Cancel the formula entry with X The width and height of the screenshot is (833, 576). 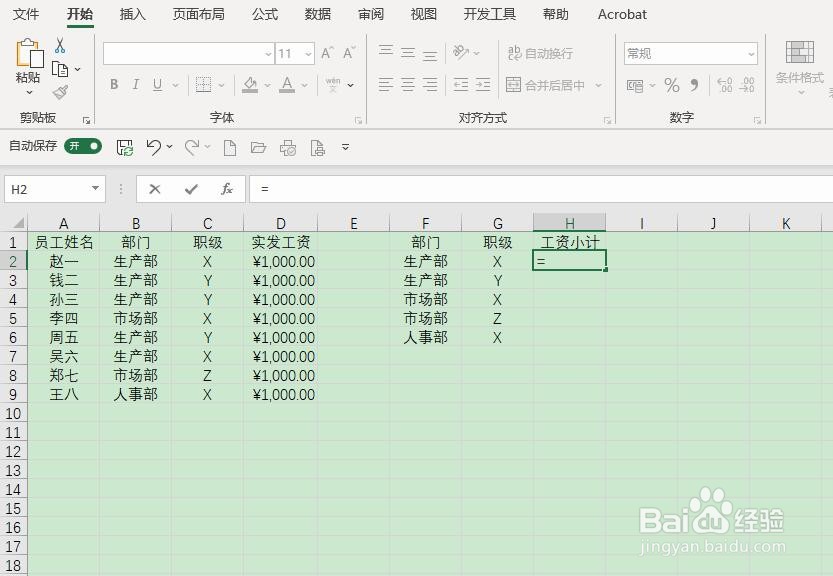coord(155,189)
